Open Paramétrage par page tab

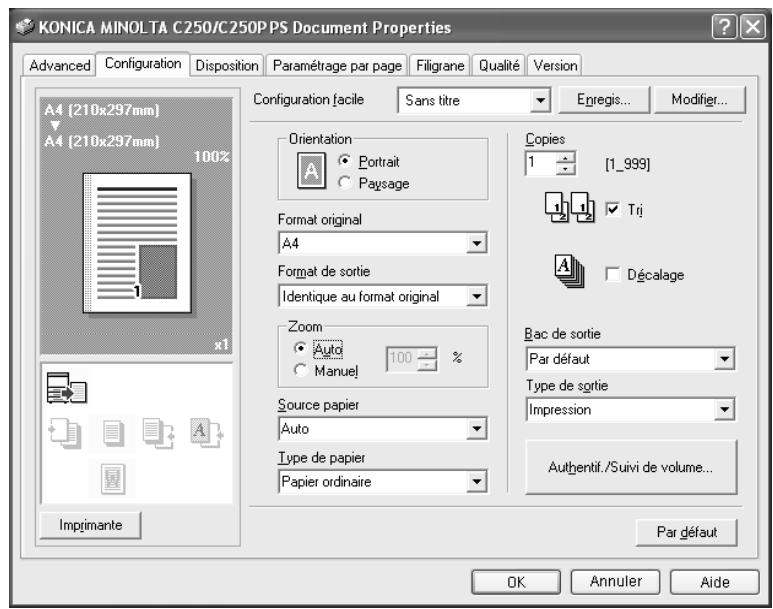click(x=337, y=65)
